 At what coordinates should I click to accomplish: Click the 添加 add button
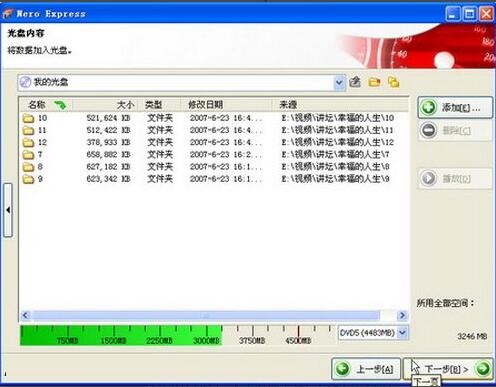[455, 107]
